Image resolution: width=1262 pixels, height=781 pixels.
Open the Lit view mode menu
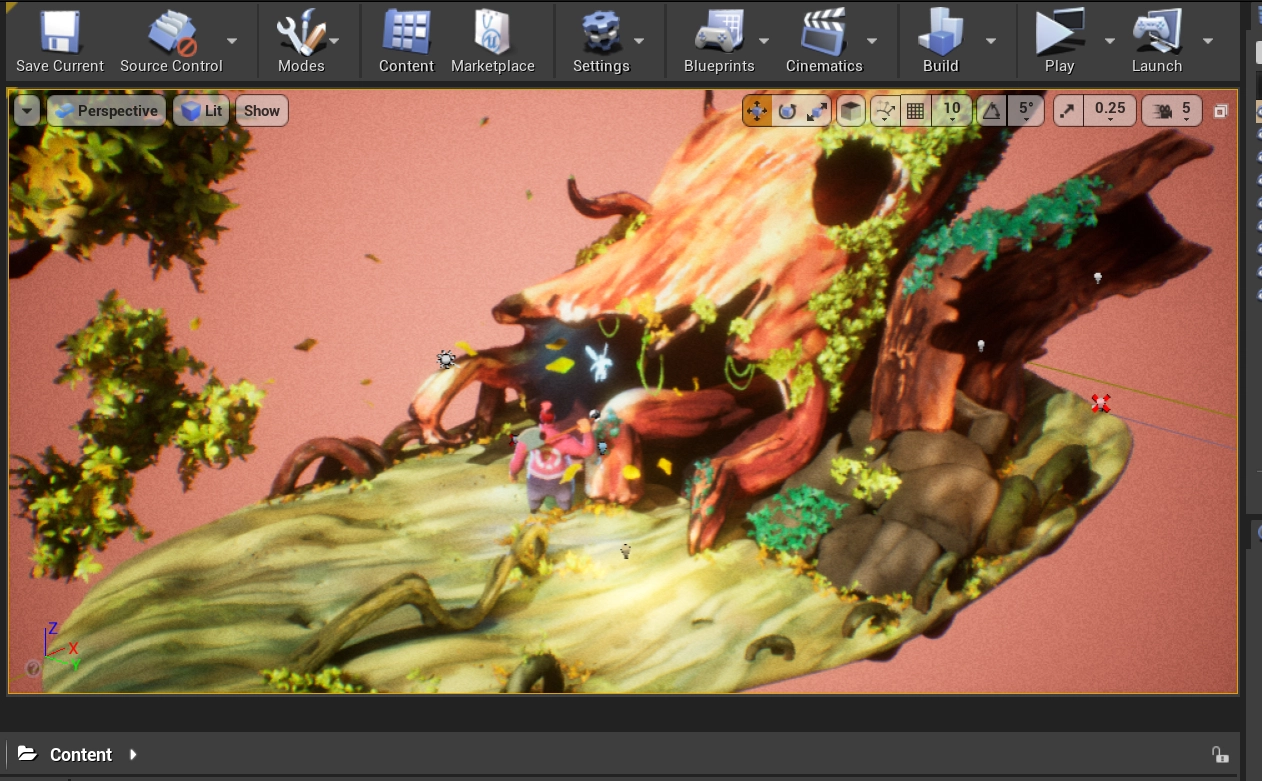(x=202, y=111)
